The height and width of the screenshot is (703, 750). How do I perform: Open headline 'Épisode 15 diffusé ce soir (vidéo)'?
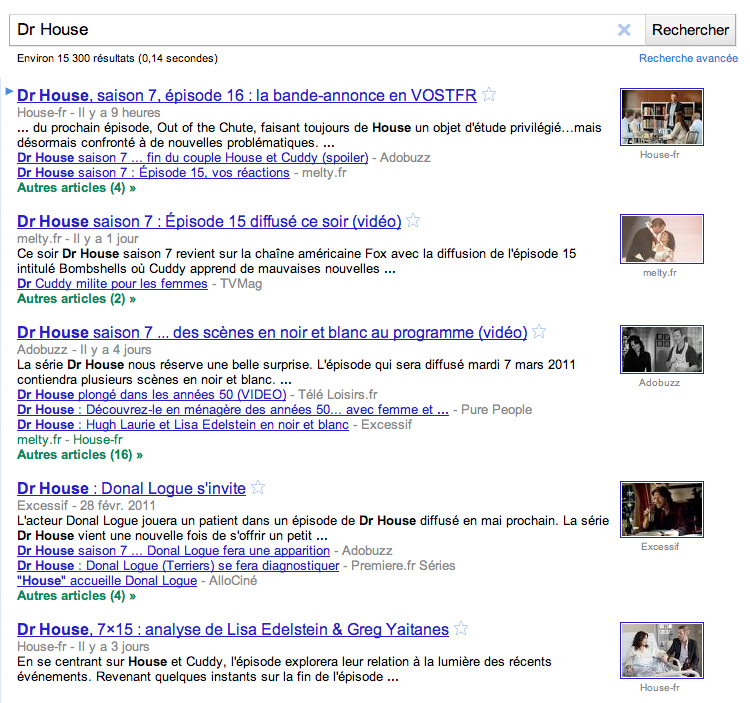[x=209, y=221]
